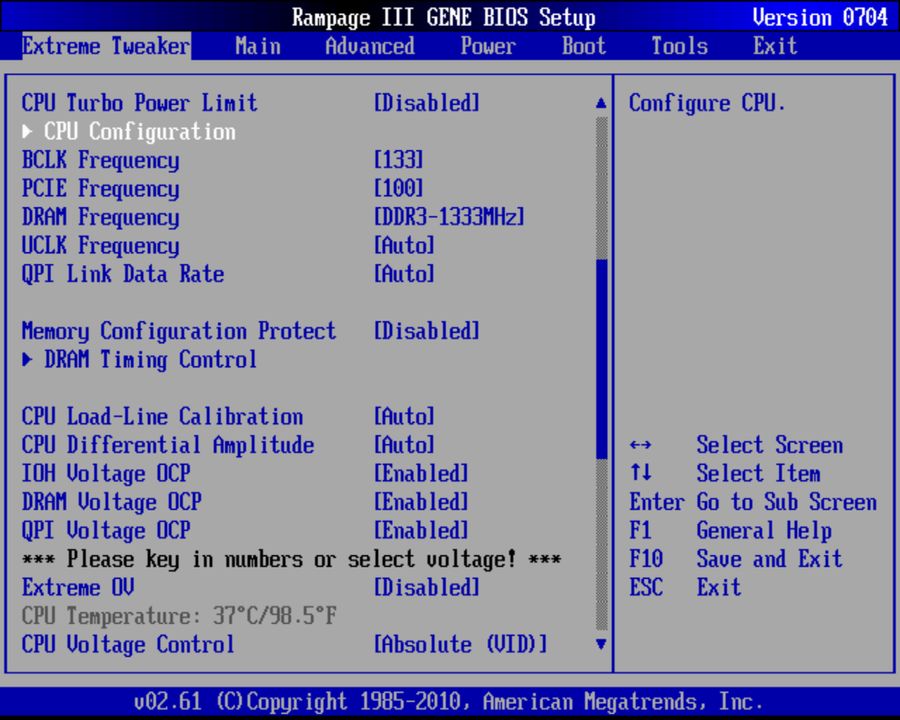Click the 'Please key in numbers' notice
Viewport: 900px width, 720px height.
point(292,559)
